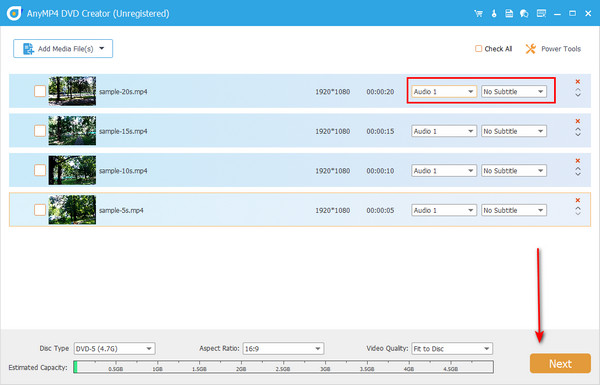The height and width of the screenshot is (385, 600).
Task: Tick the Check All checkbox
Action: click(x=478, y=49)
